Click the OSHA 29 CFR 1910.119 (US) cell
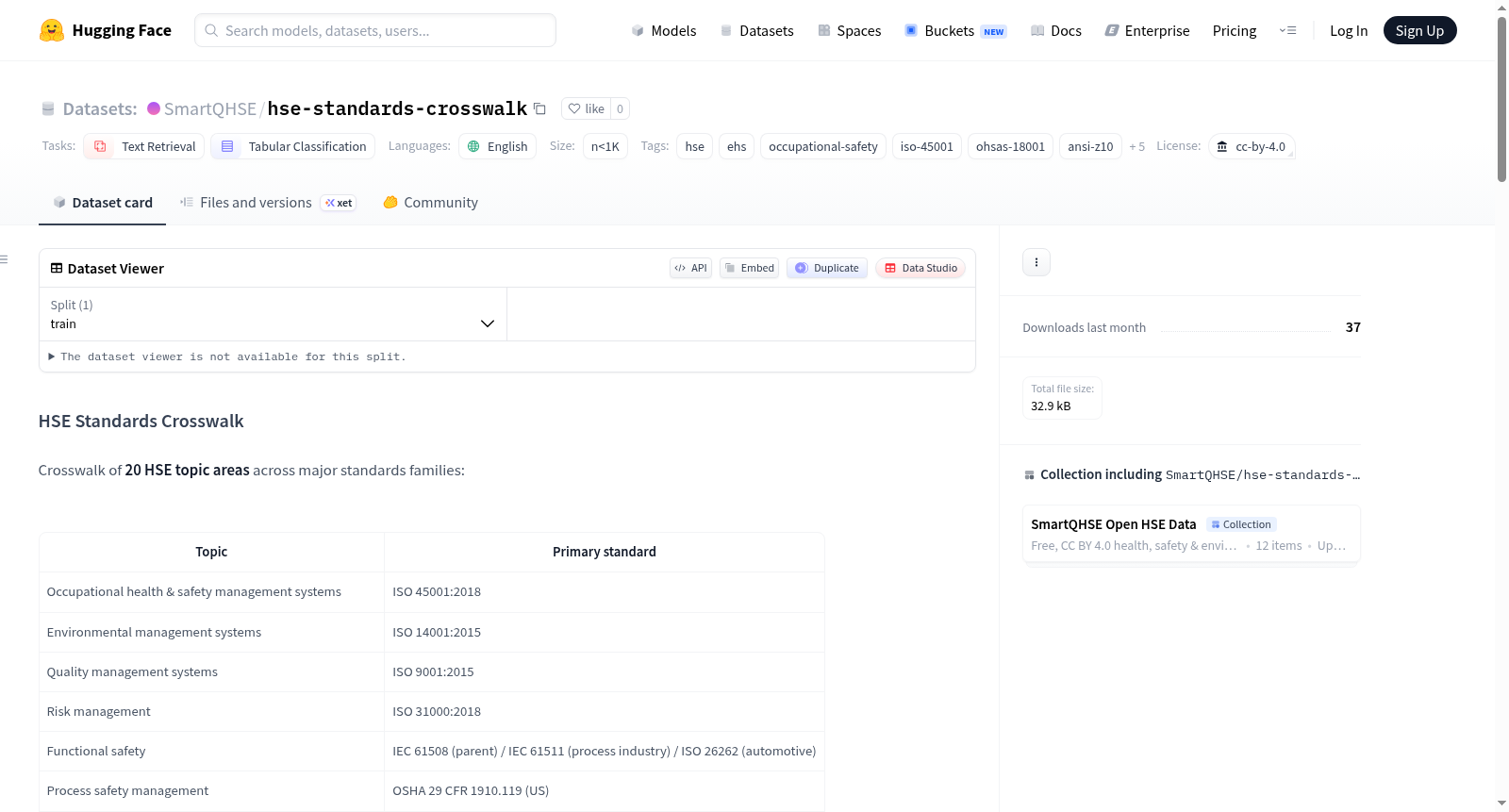Image resolution: width=1509 pixels, height=812 pixels. tap(605, 790)
